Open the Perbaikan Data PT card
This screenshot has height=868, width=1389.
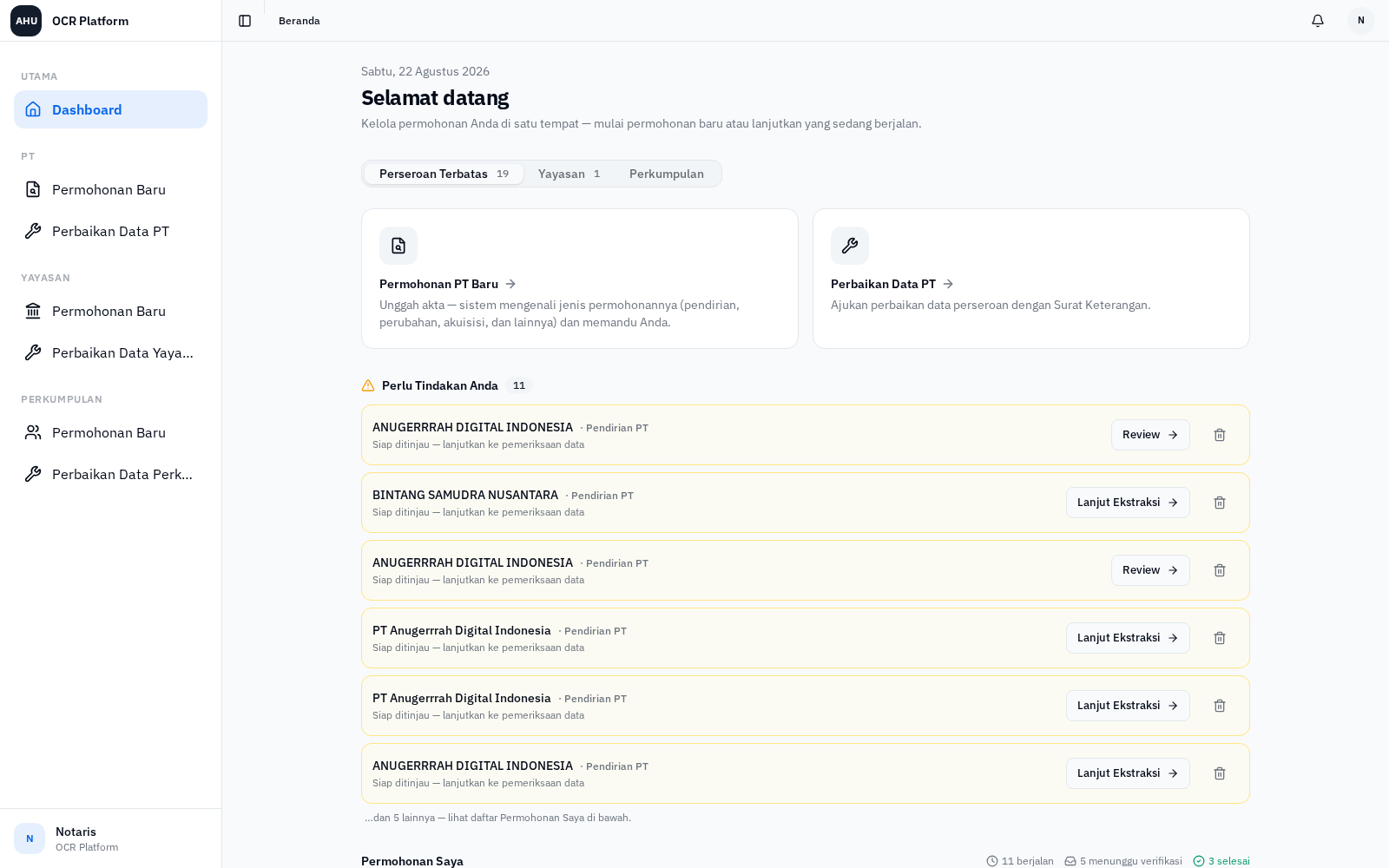pos(1031,279)
